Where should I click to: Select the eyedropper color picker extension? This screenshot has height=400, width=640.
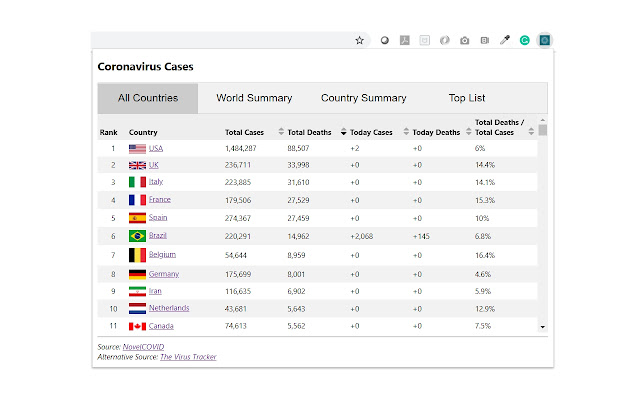pyautogui.click(x=505, y=41)
